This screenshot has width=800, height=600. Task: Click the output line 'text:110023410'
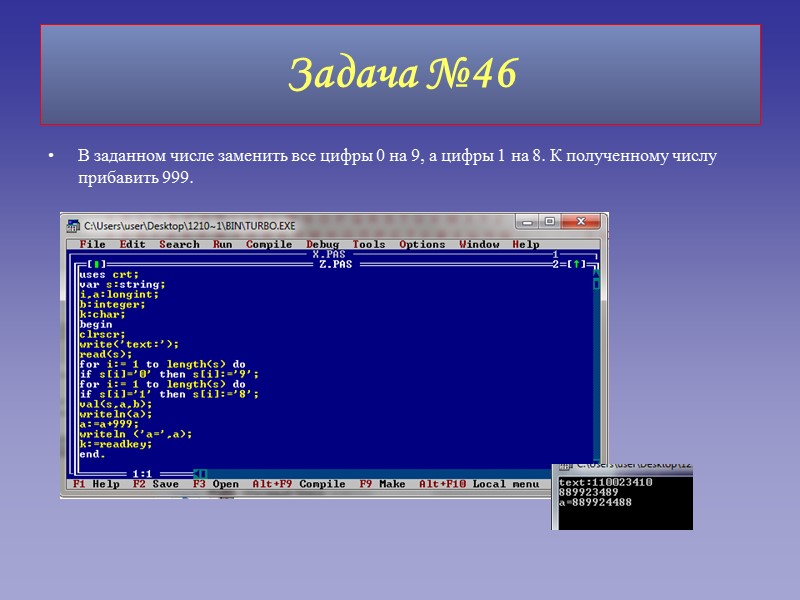606,482
